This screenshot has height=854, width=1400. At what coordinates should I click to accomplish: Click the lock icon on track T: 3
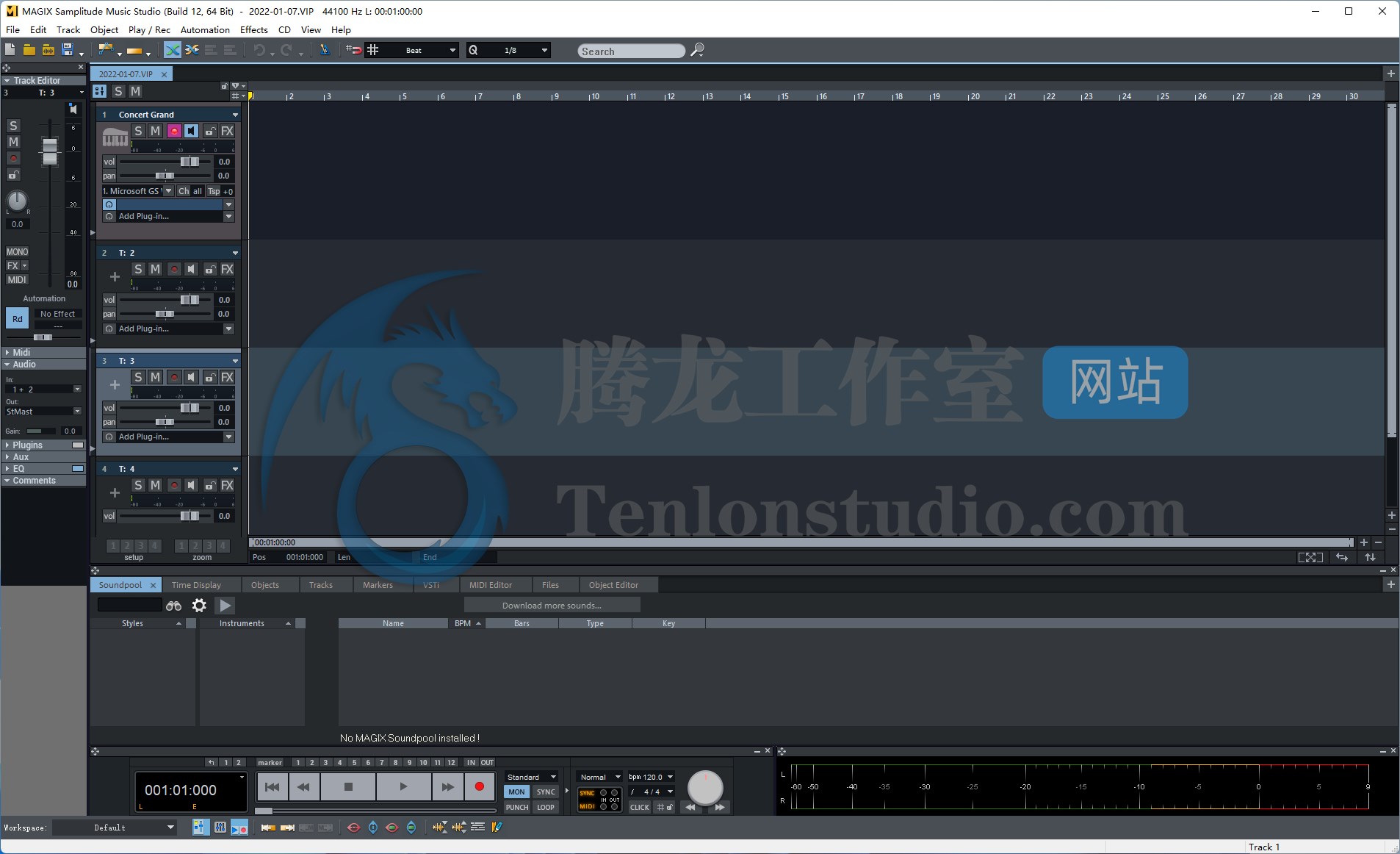pos(210,377)
